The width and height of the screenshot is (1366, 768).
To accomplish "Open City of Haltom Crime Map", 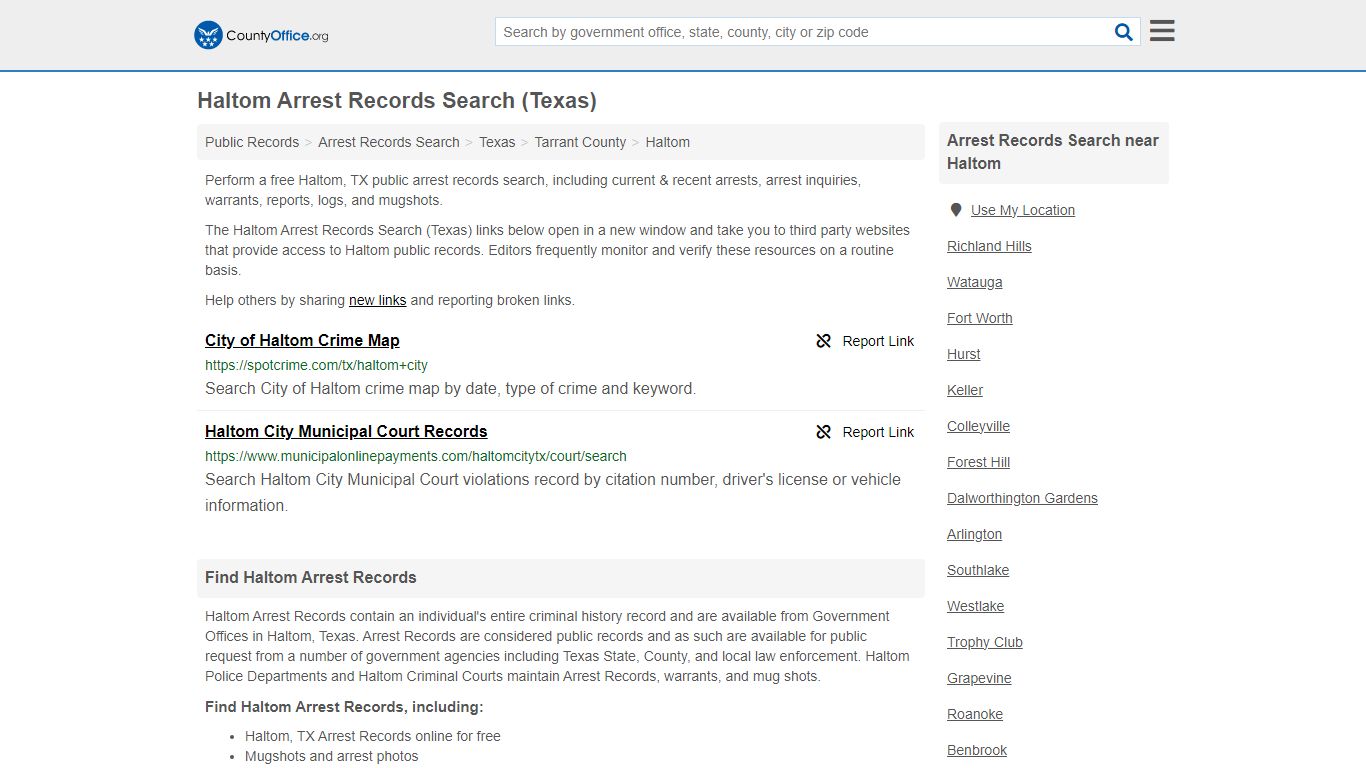I will pos(302,340).
